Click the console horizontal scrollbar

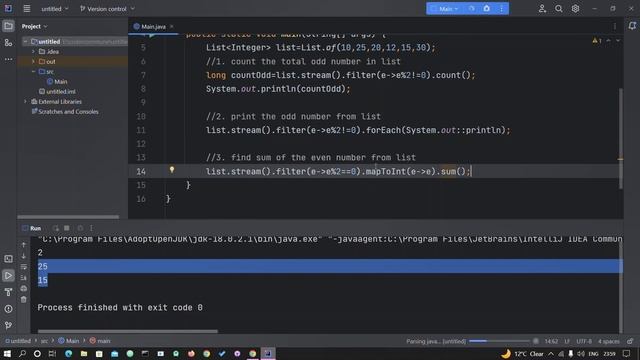pyautogui.click(x=127, y=331)
